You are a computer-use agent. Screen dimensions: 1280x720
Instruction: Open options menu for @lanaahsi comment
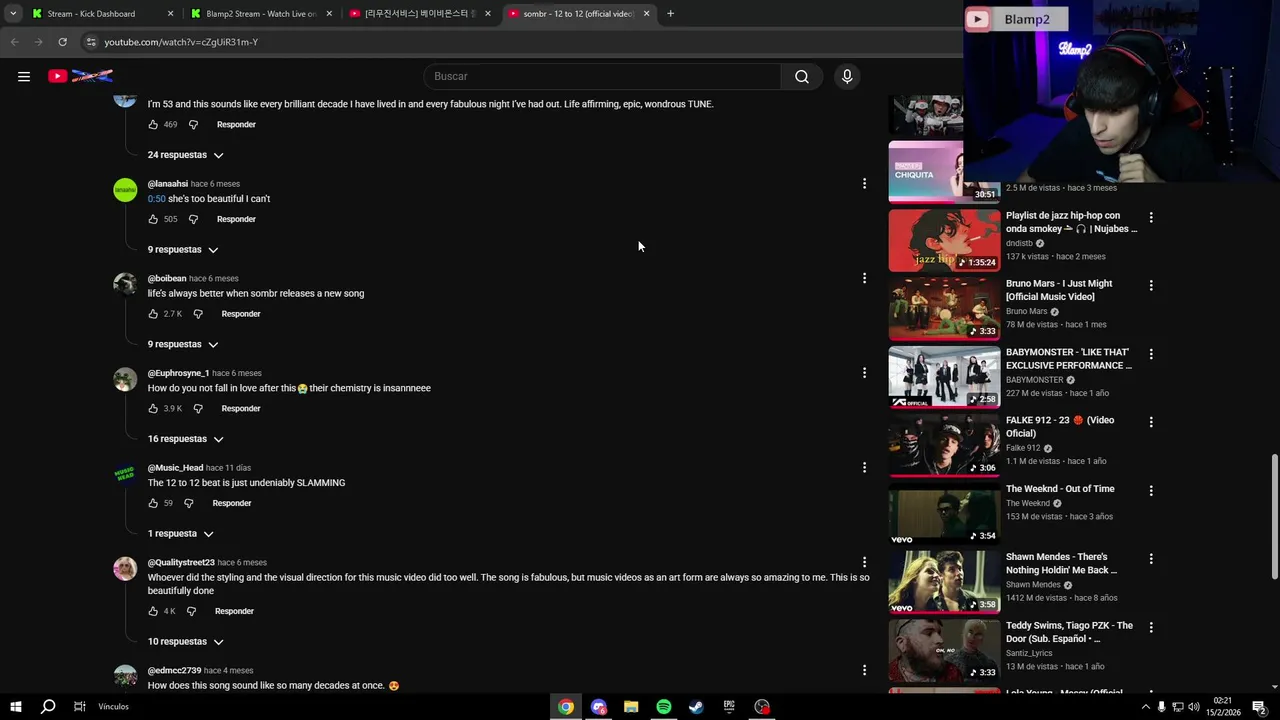pos(864,183)
